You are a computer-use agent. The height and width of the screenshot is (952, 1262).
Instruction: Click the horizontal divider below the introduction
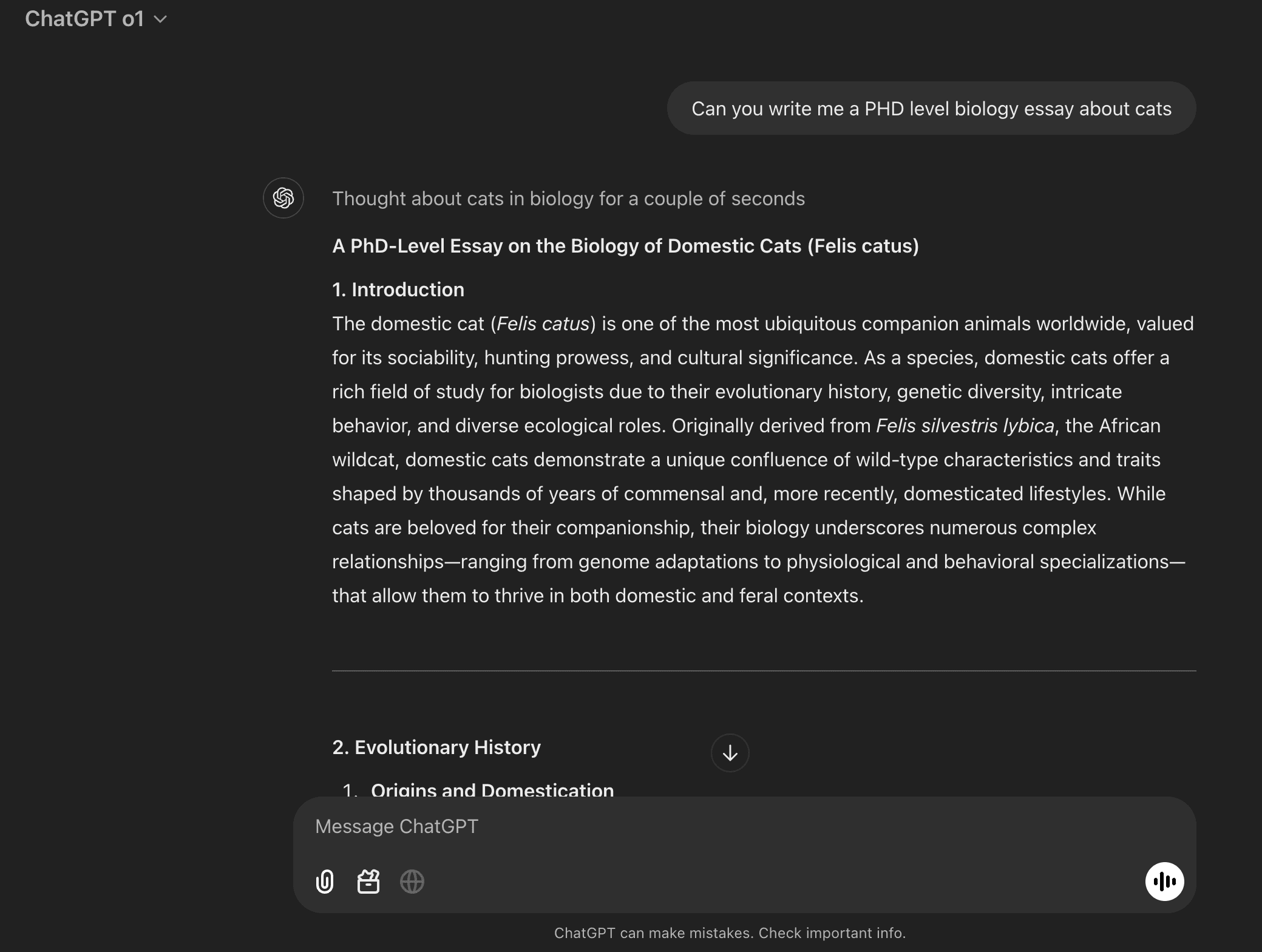click(x=764, y=671)
